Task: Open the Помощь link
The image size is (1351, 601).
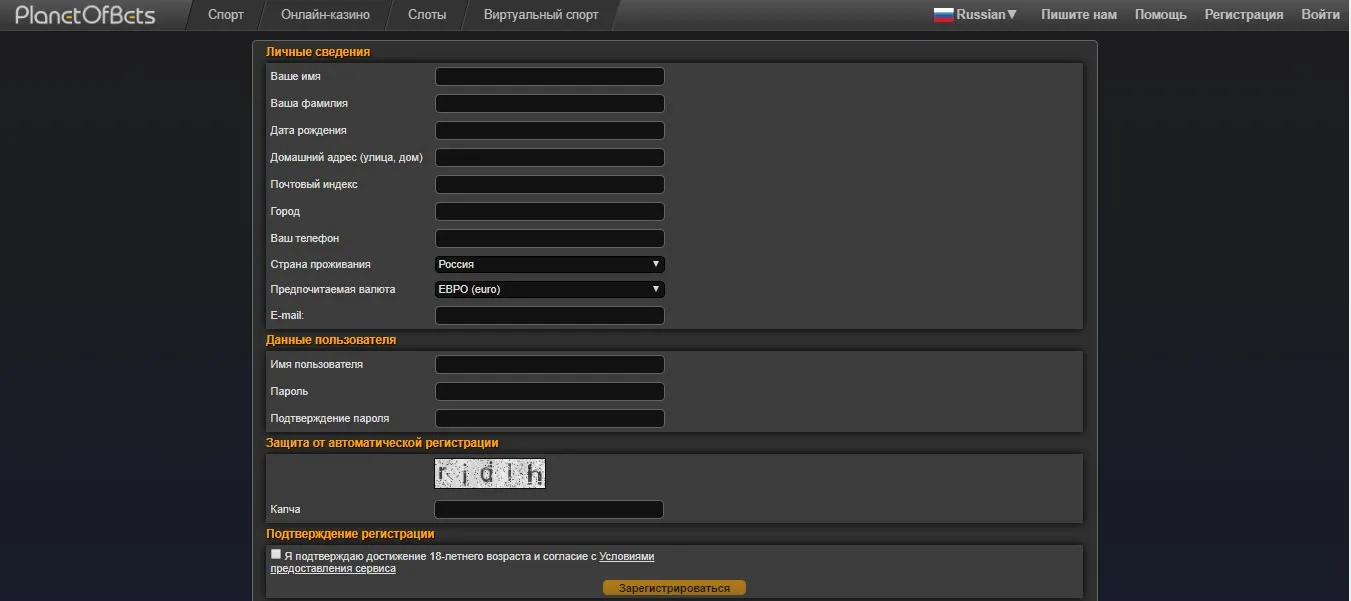Action: pos(1161,15)
